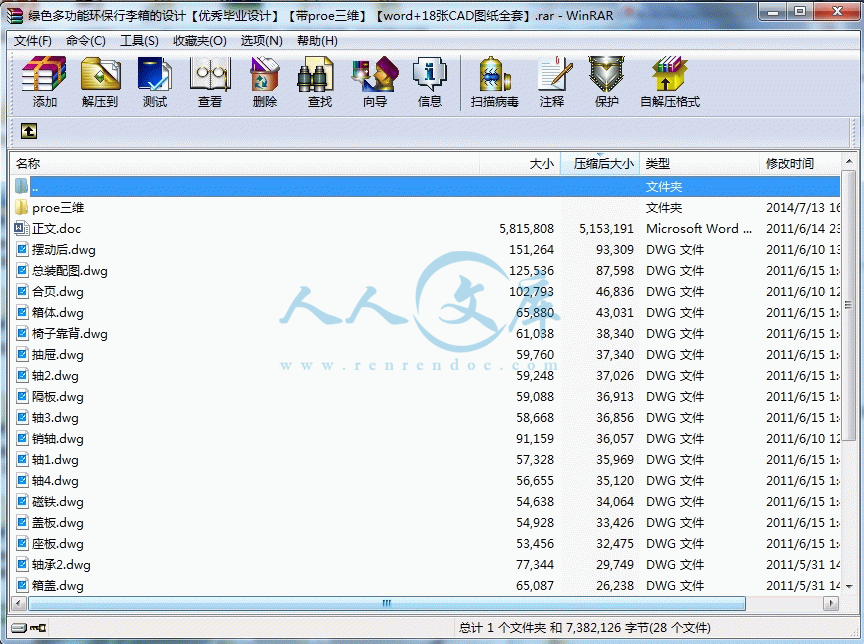
Task: Click the size value 151,264
Action: coord(531,250)
